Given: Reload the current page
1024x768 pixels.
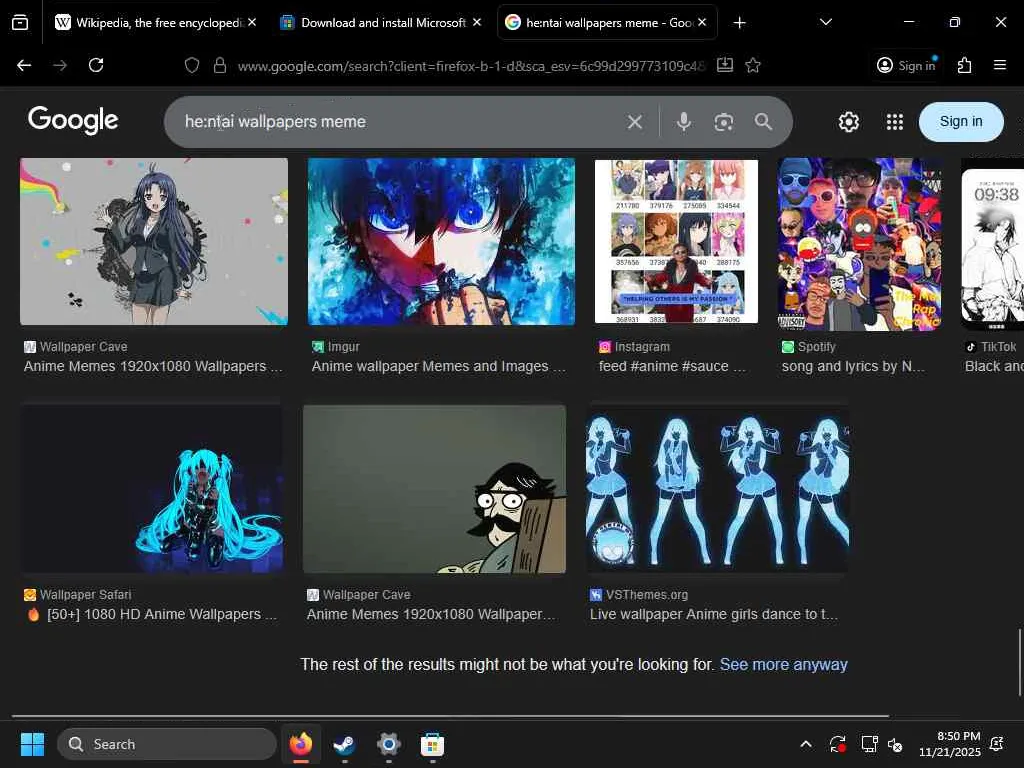Looking at the screenshot, I should click(x=96, y=65).
